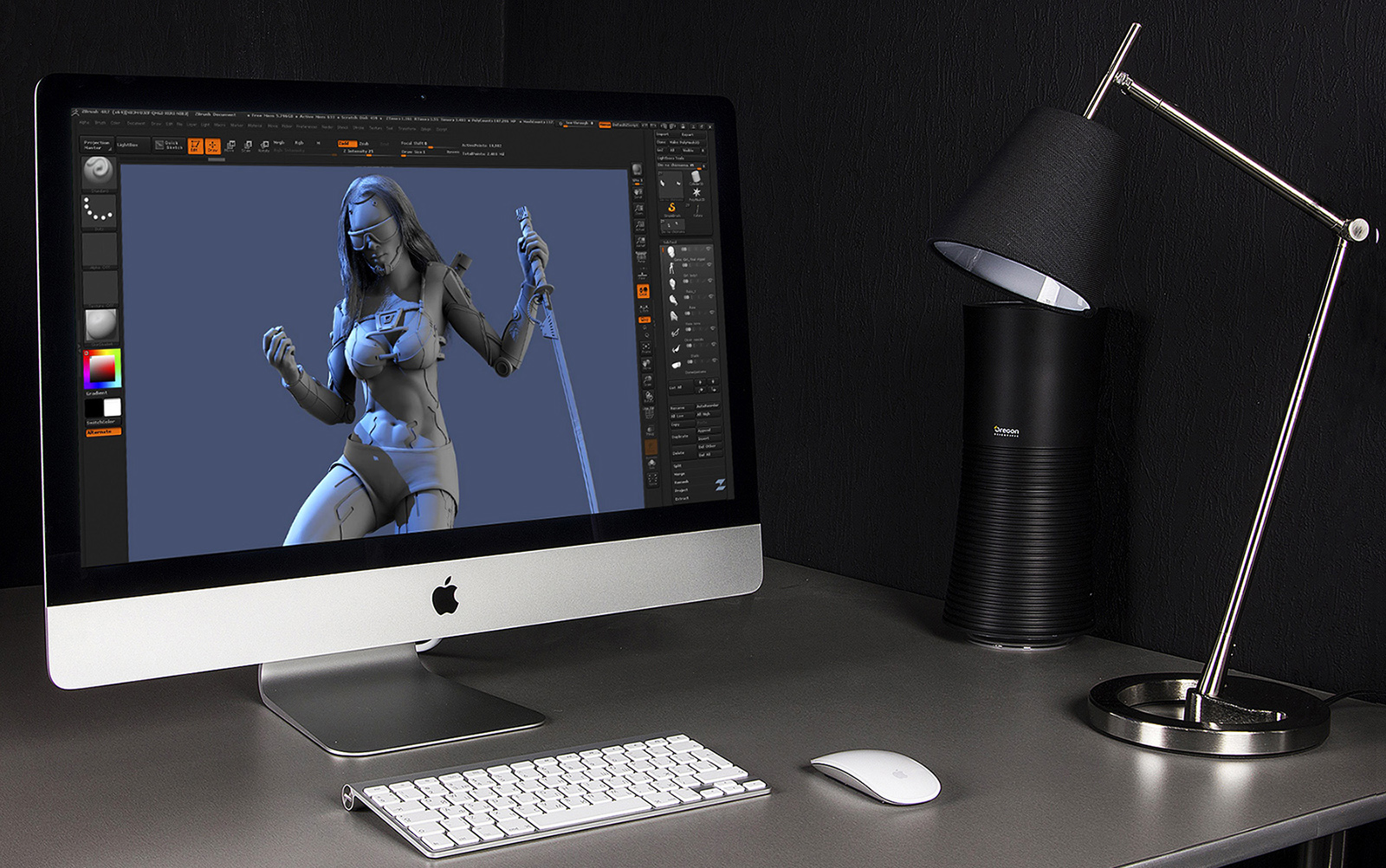The image size is (1386, 868).
Task: Click the List All subtool button
Action: point(681,387)
